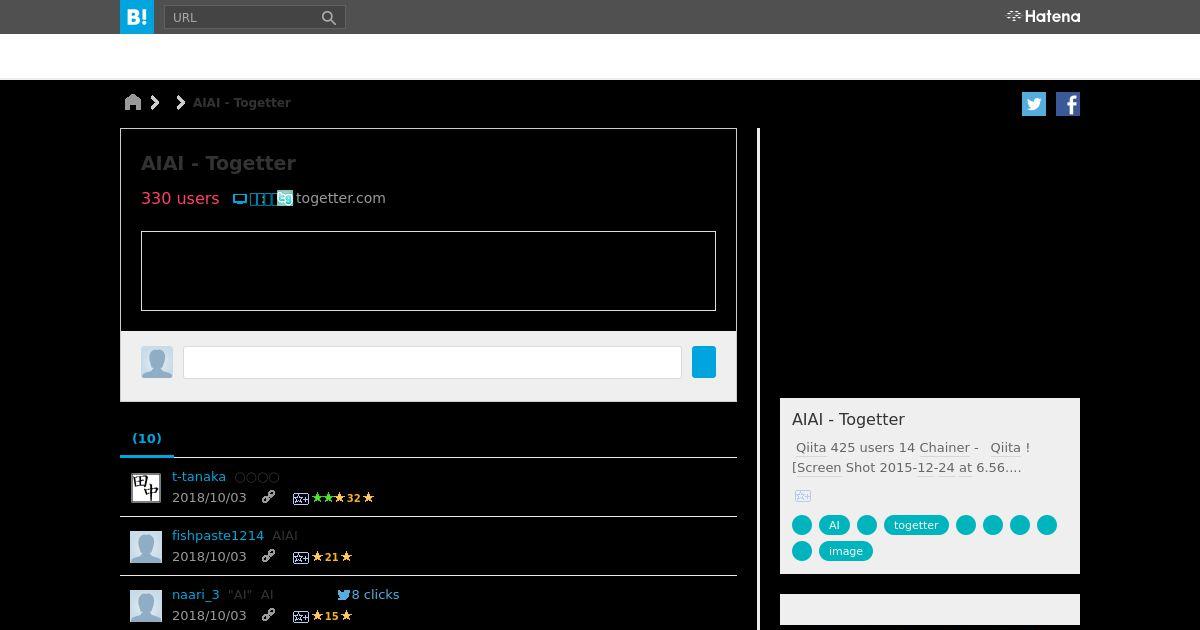Image resolution: width=1200 pixels, height=630 pixels.
Task: Open t-tanaka's avatar image
Action: (146, 488)
